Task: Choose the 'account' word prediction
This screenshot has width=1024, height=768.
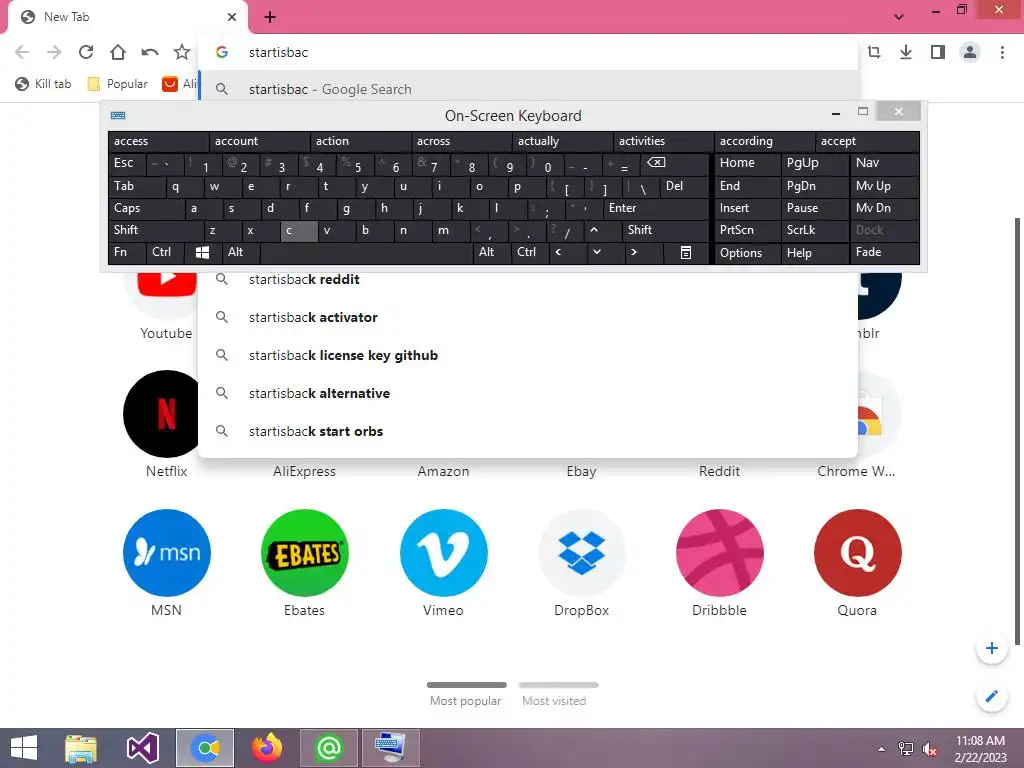Action: tap(259, 141)
